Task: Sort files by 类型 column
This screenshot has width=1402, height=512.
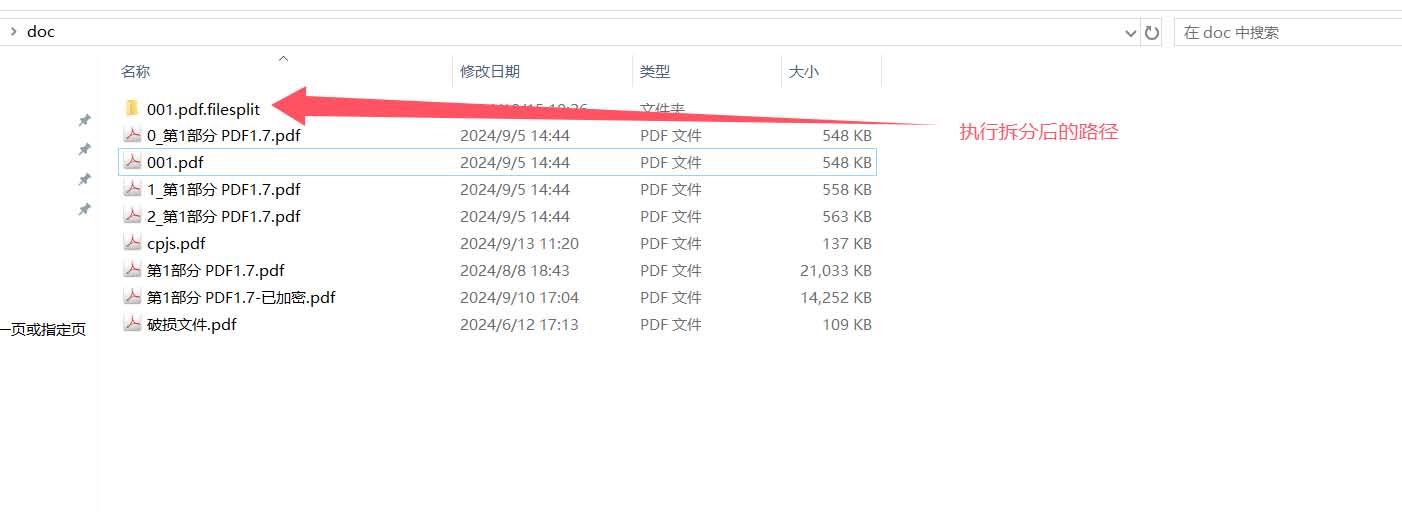Action: [655, 71]
